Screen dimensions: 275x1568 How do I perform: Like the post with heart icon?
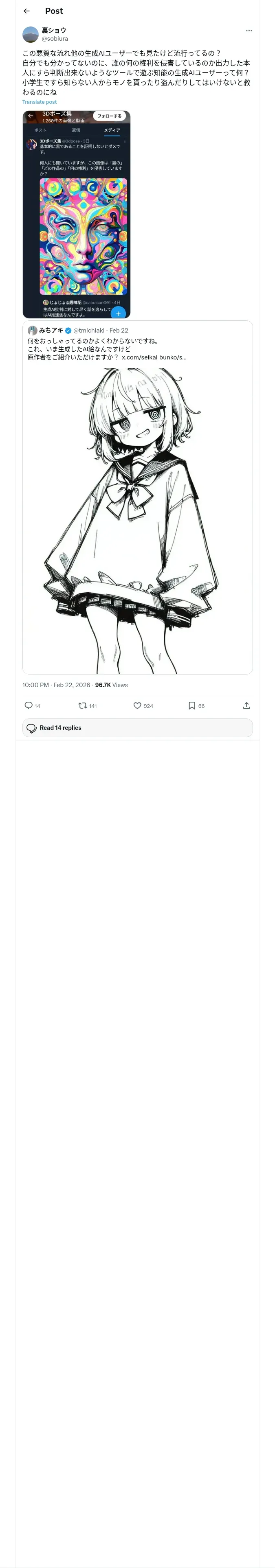[x=137, y=705]
